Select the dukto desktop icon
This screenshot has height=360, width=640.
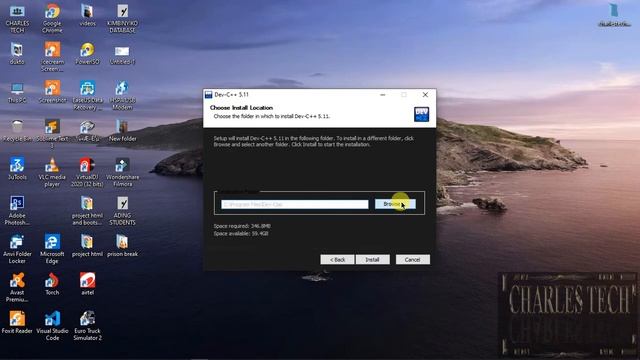point(17,54)
